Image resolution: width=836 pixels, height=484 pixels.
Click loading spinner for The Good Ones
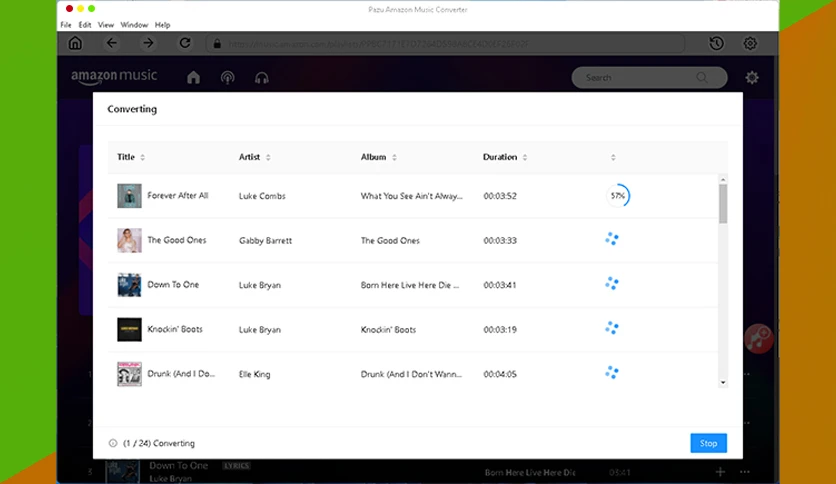coord(612,239)
